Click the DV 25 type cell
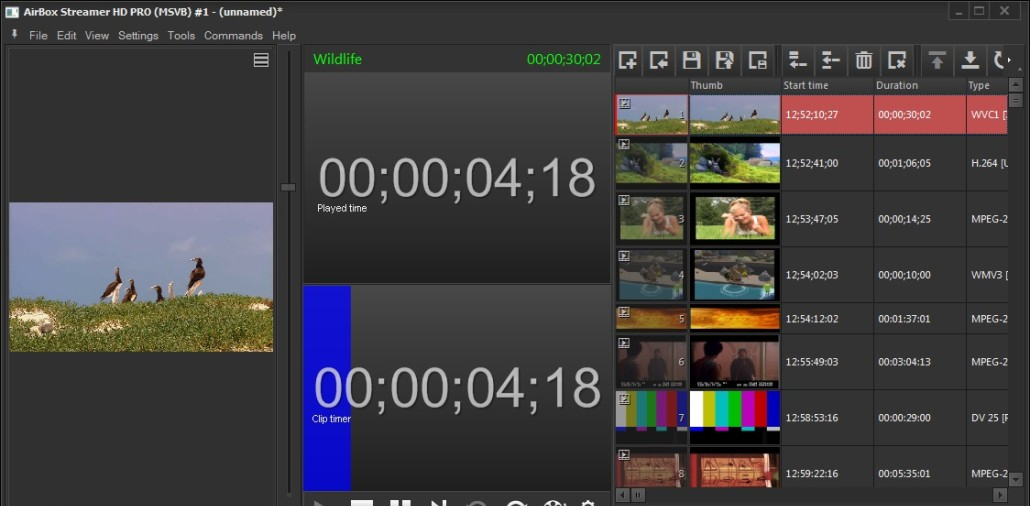This screenshot has width=1030, height=506. pyautogui.click(x=989, y=418)
